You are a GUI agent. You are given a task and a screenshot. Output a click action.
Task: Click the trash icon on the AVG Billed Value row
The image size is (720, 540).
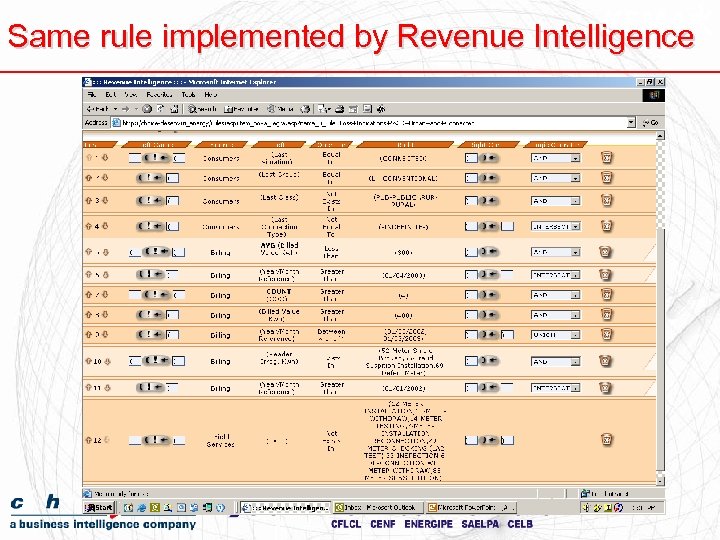[x=605, y=252]
